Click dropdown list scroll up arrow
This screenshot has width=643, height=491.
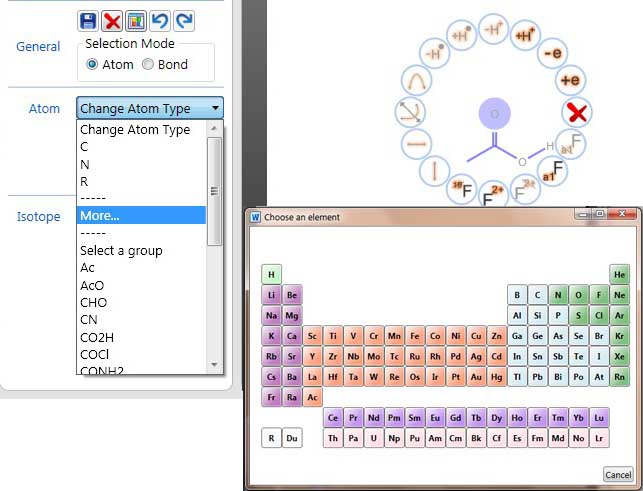point(214,128)
